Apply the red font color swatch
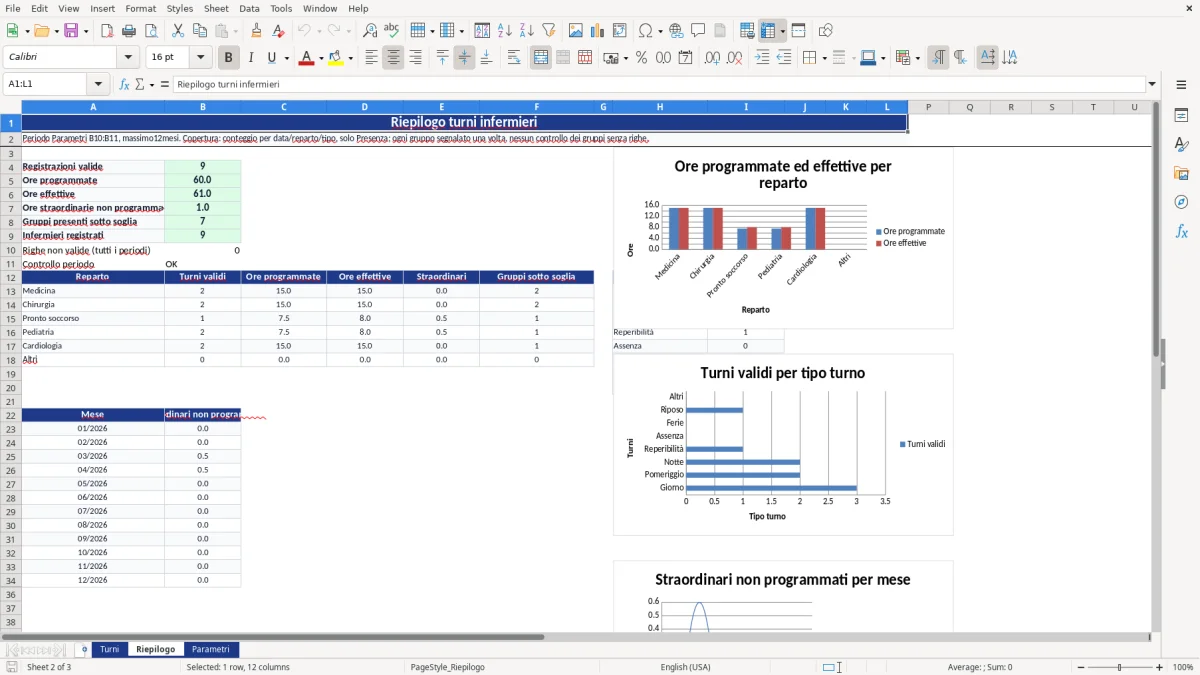1200x675 pixels. tap(306, 58)
